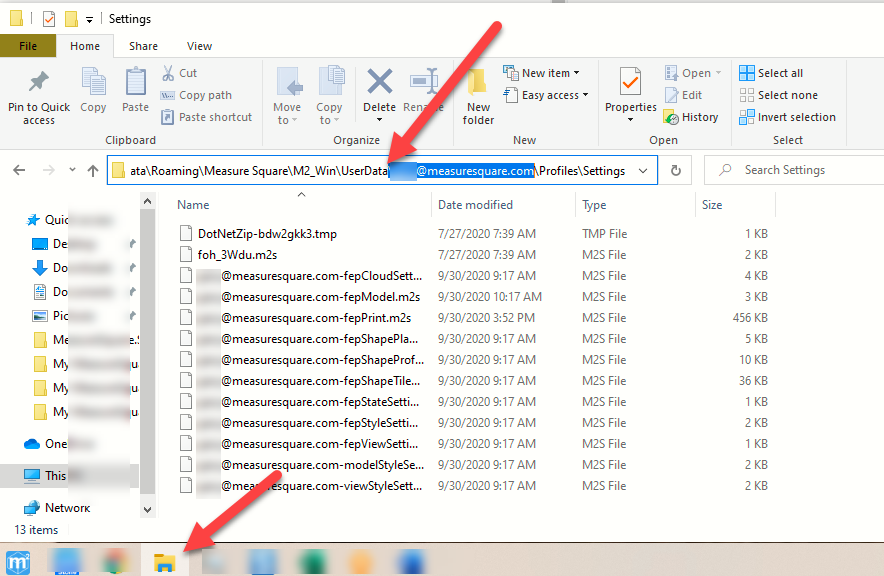Screen dimensions: 884x576
Task: Go up one folder level
Action: (93, 170)
